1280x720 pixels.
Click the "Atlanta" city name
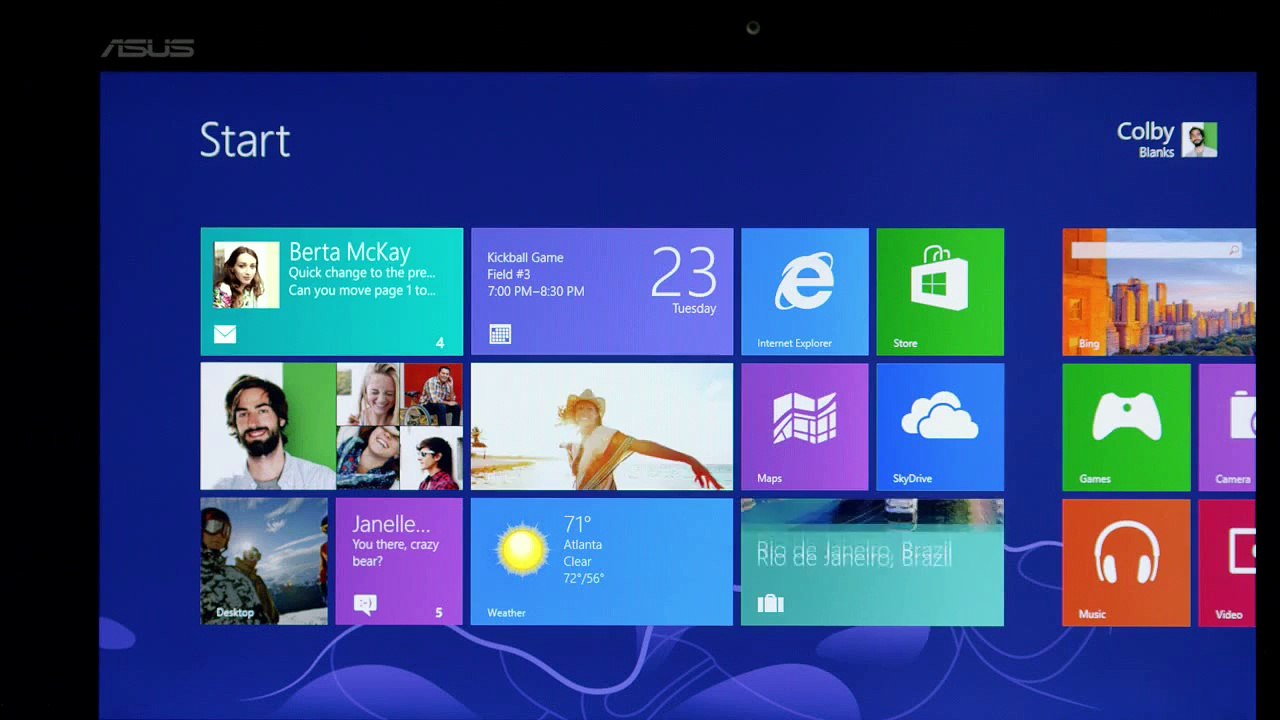coord(582,545)
